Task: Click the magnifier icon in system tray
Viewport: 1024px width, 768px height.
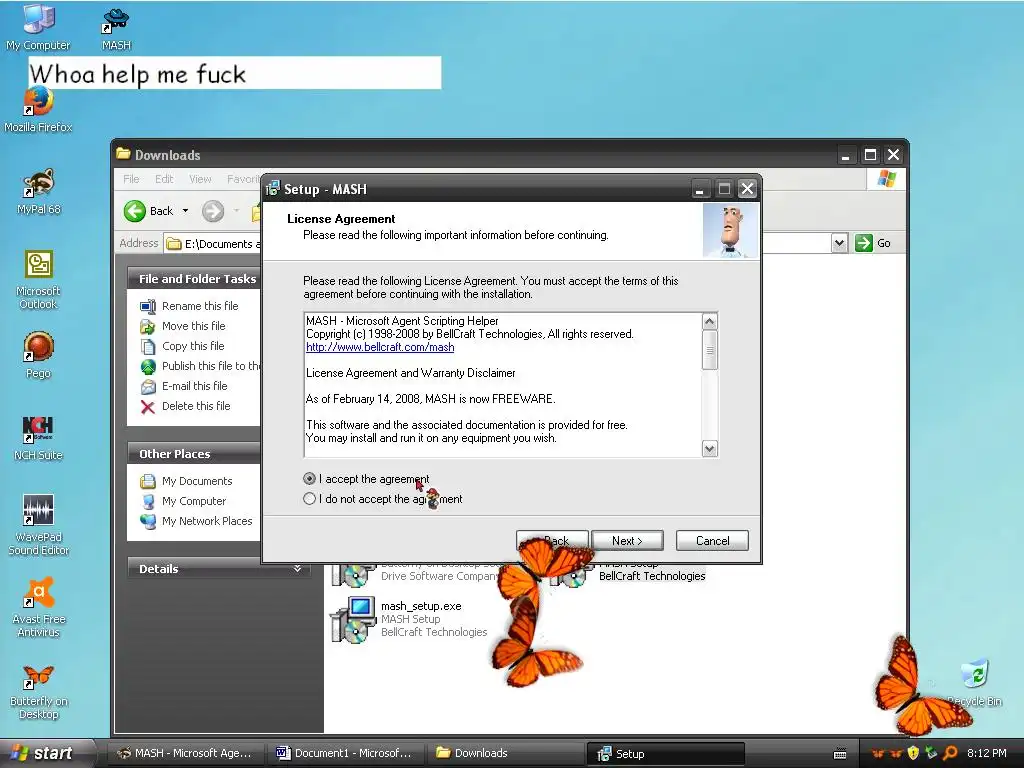Action: click(950, 753)
